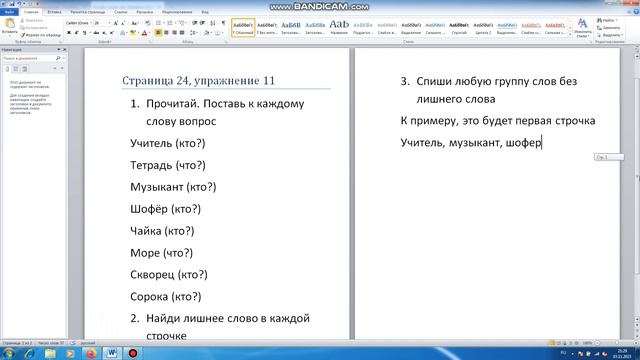Screen dimensions: 640x360
Task: Close the Navigation pane
Action: (64, 49)
